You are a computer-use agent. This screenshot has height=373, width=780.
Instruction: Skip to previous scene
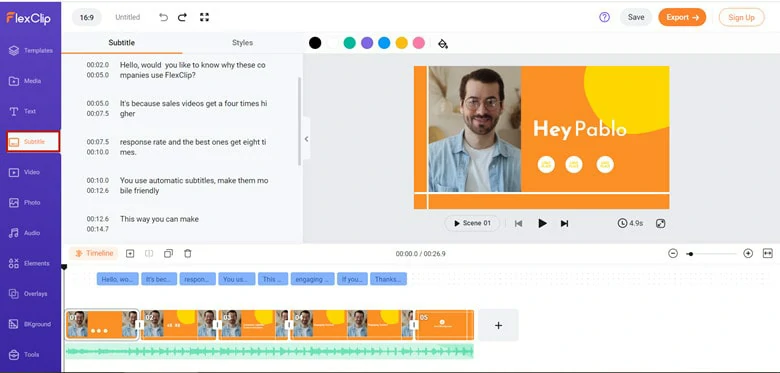tap(518, 223)
